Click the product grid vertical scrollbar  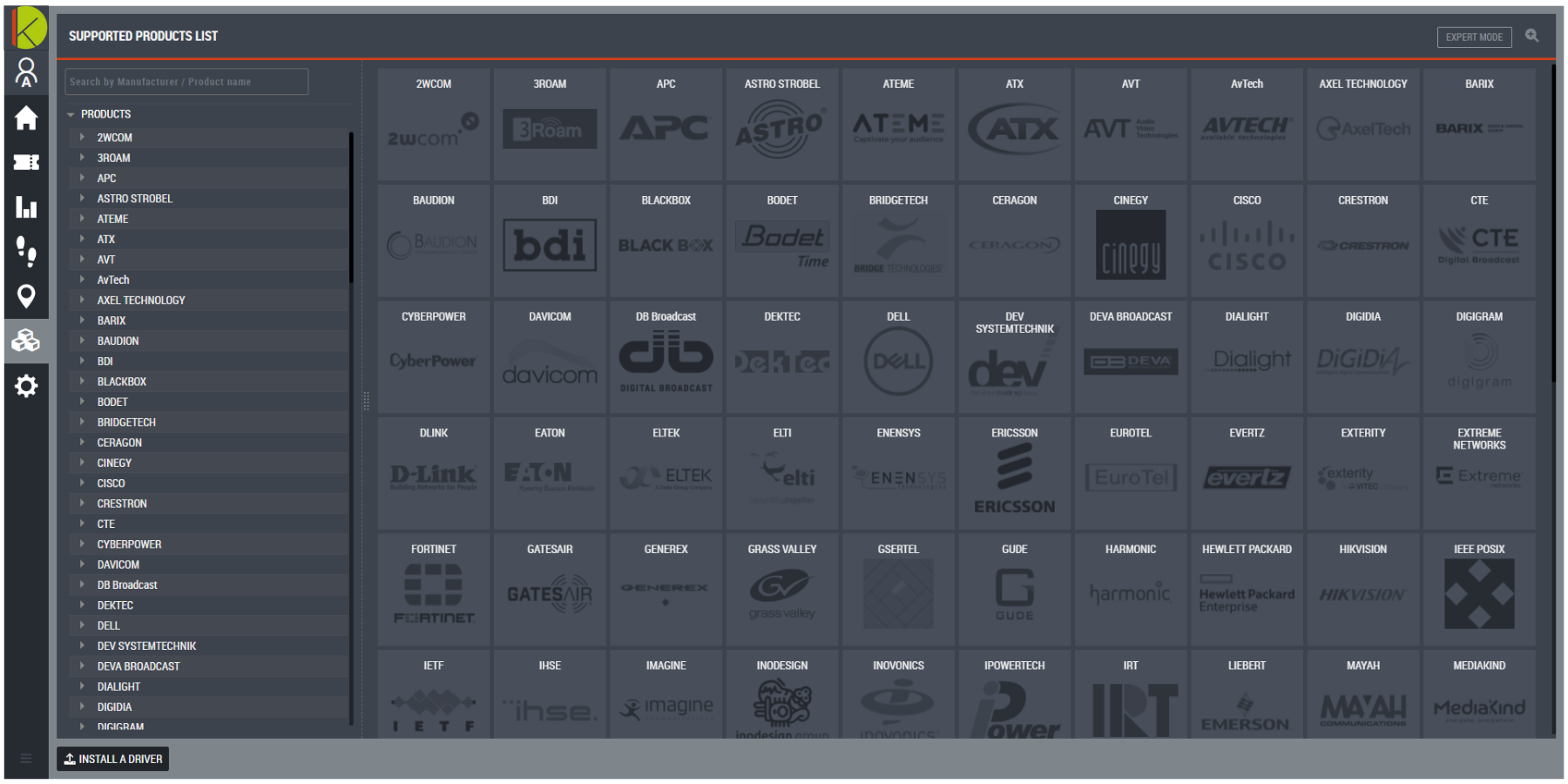[1552, 223]
